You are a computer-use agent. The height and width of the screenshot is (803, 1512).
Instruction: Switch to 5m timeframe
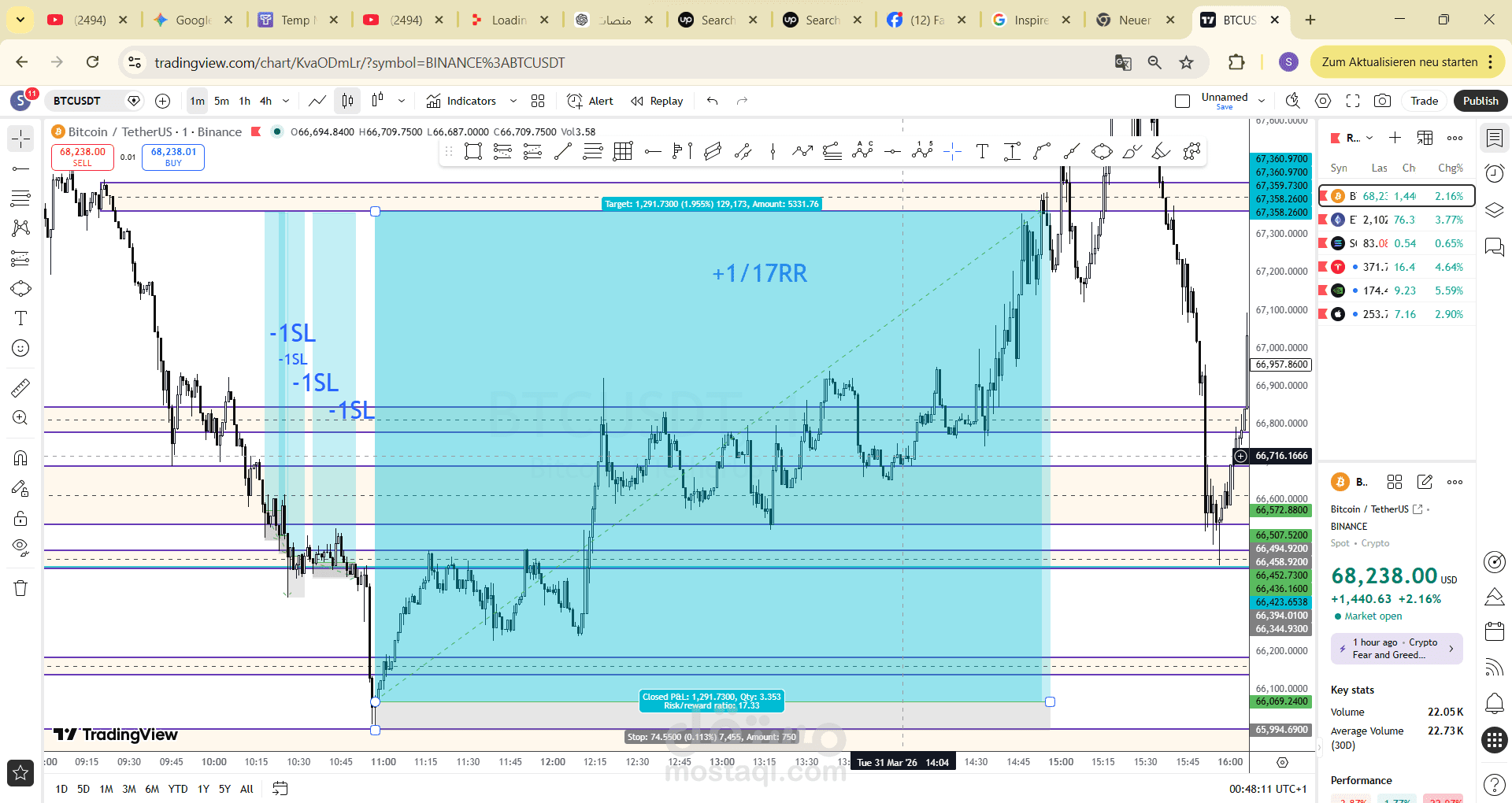222,101
